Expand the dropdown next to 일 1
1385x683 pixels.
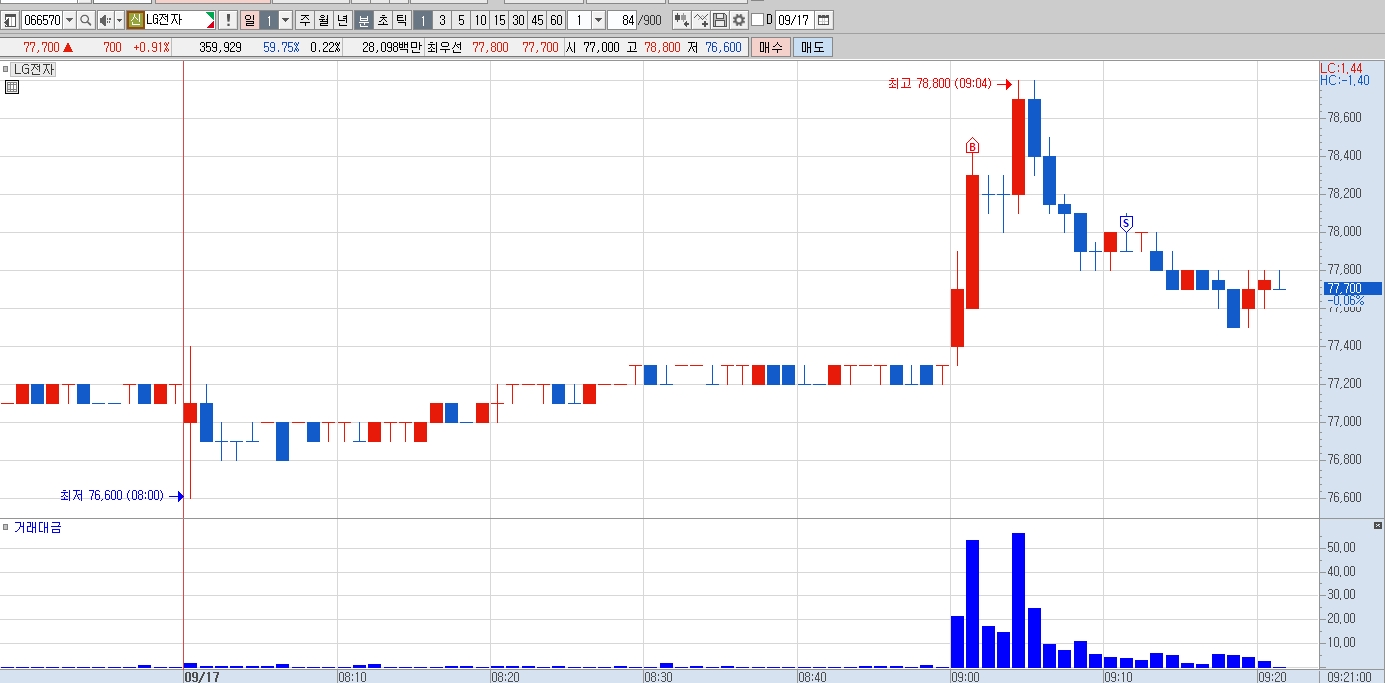click(x=285, y=20)
